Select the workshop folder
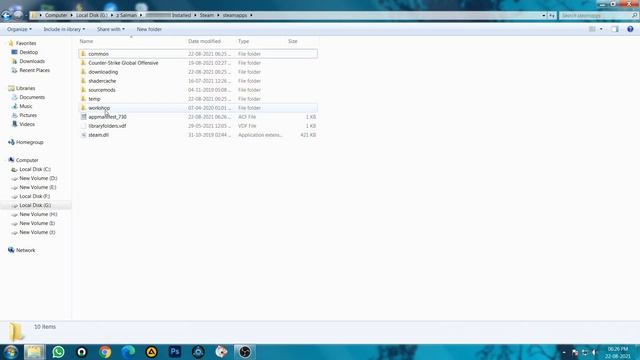The width and height of the screenshot is (640, 360). click(x=198, y=108)
